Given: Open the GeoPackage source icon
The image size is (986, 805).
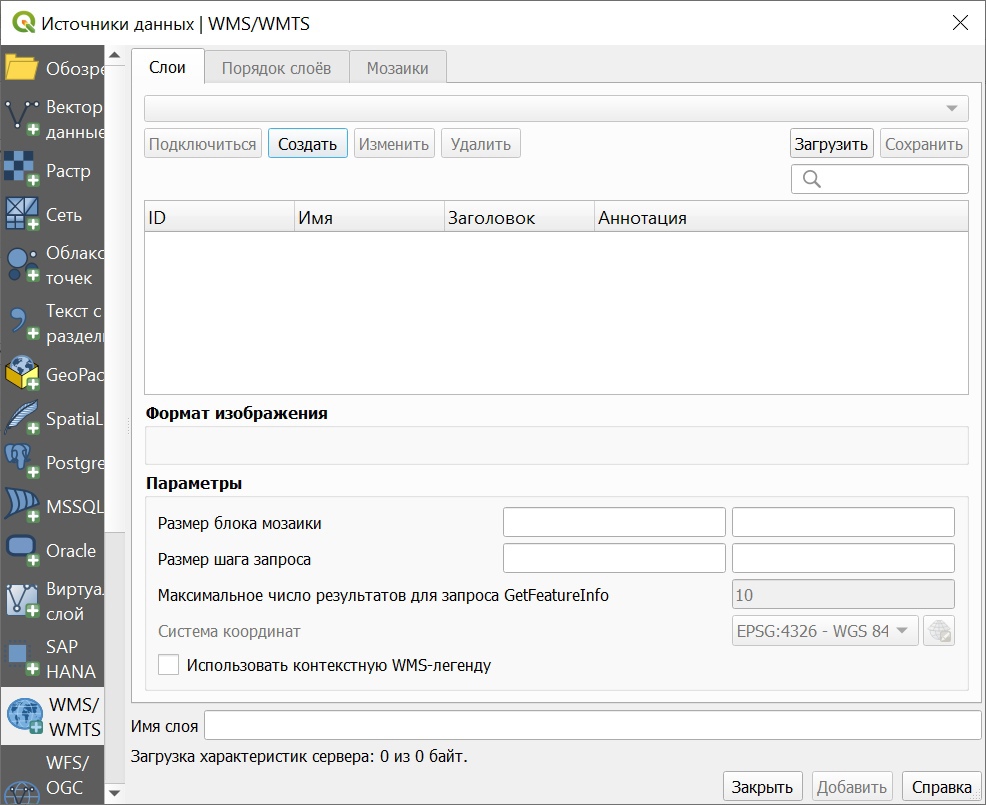Looking at the screenshot, I should click(22, 375).
